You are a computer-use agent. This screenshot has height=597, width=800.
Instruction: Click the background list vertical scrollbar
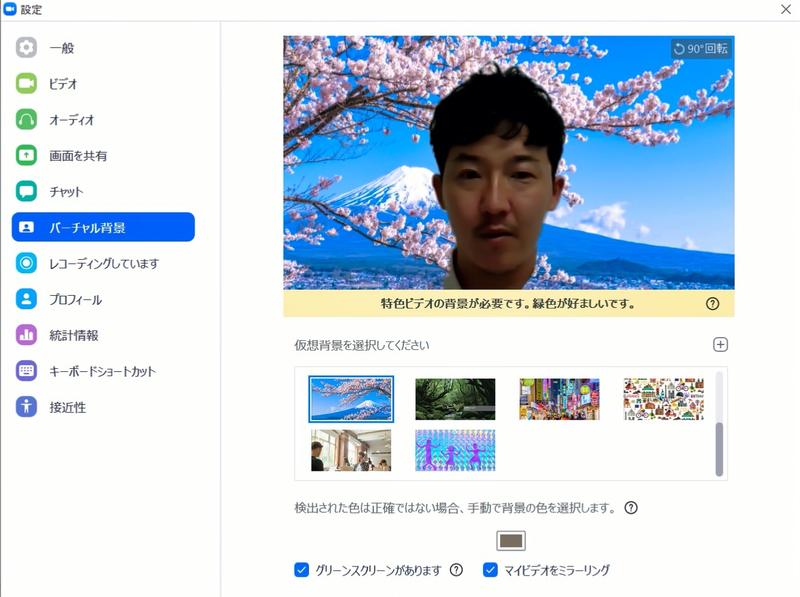(x=718, y=448)
